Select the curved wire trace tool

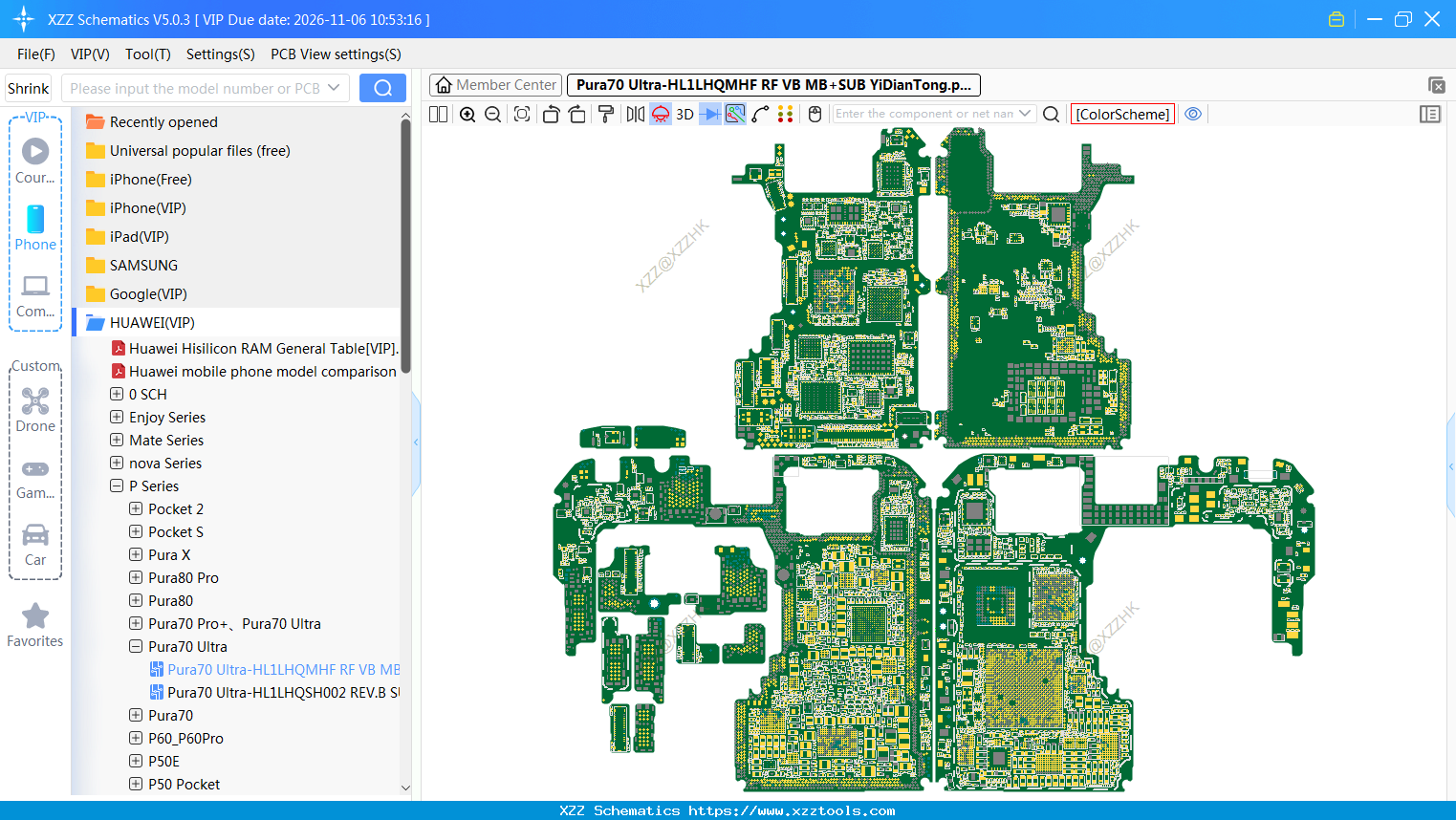pos(760,115)
